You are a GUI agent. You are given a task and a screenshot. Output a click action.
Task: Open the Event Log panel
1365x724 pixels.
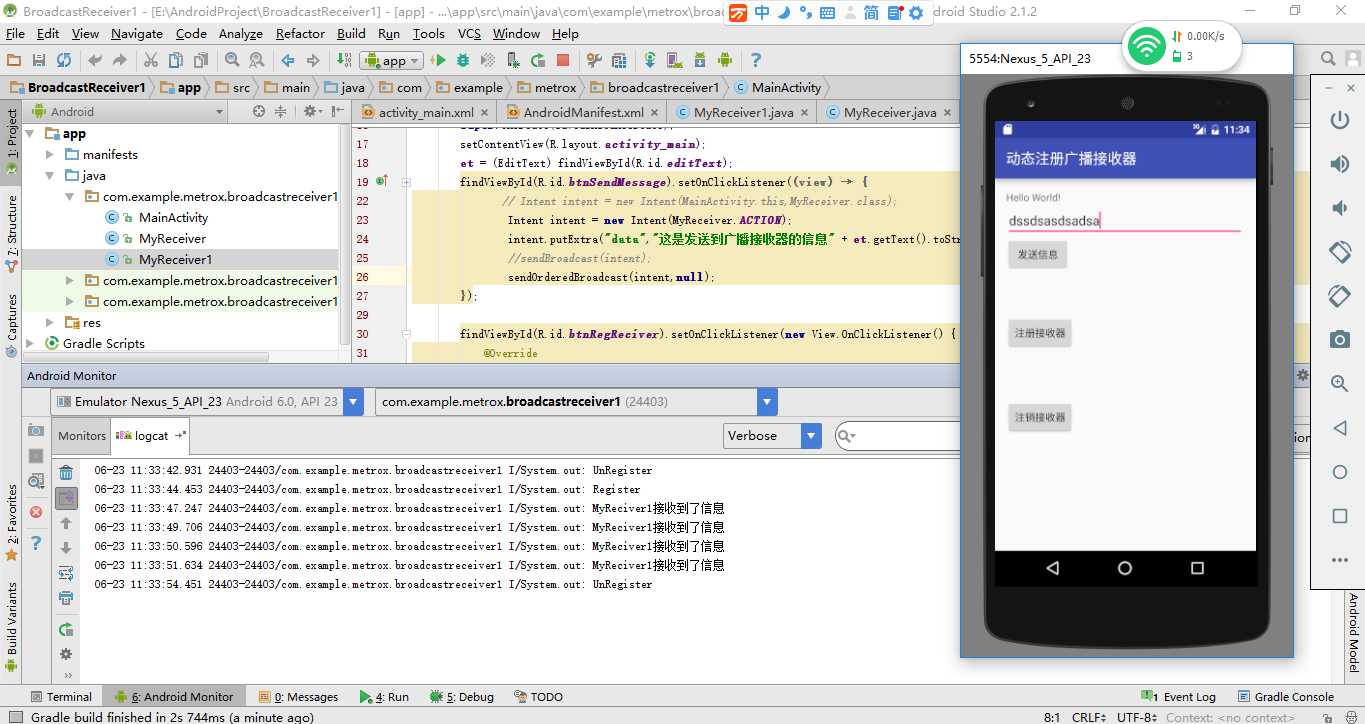click(1179, 696)
